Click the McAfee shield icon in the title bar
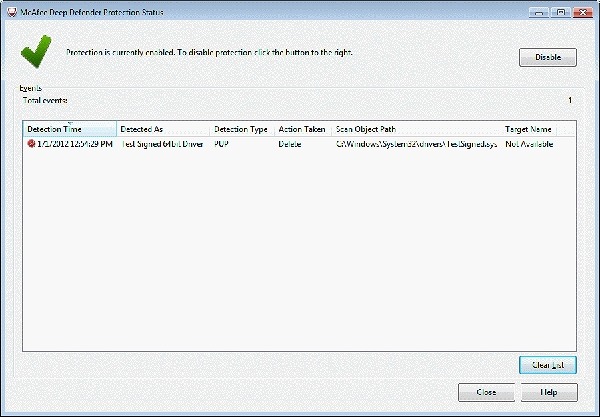Viewport: 600px width, 417px height. pyautogui.click(x=12, y=12)
